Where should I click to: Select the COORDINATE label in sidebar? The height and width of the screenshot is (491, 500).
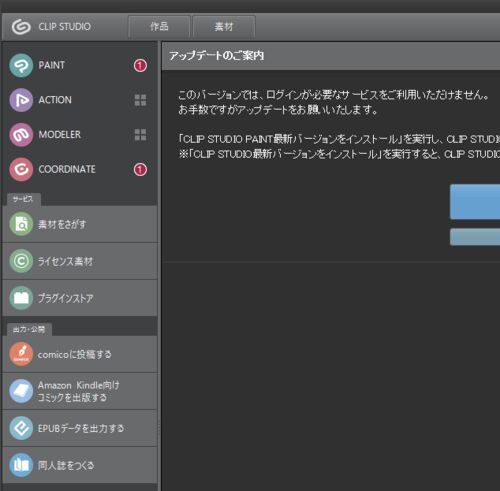(67, 169)
